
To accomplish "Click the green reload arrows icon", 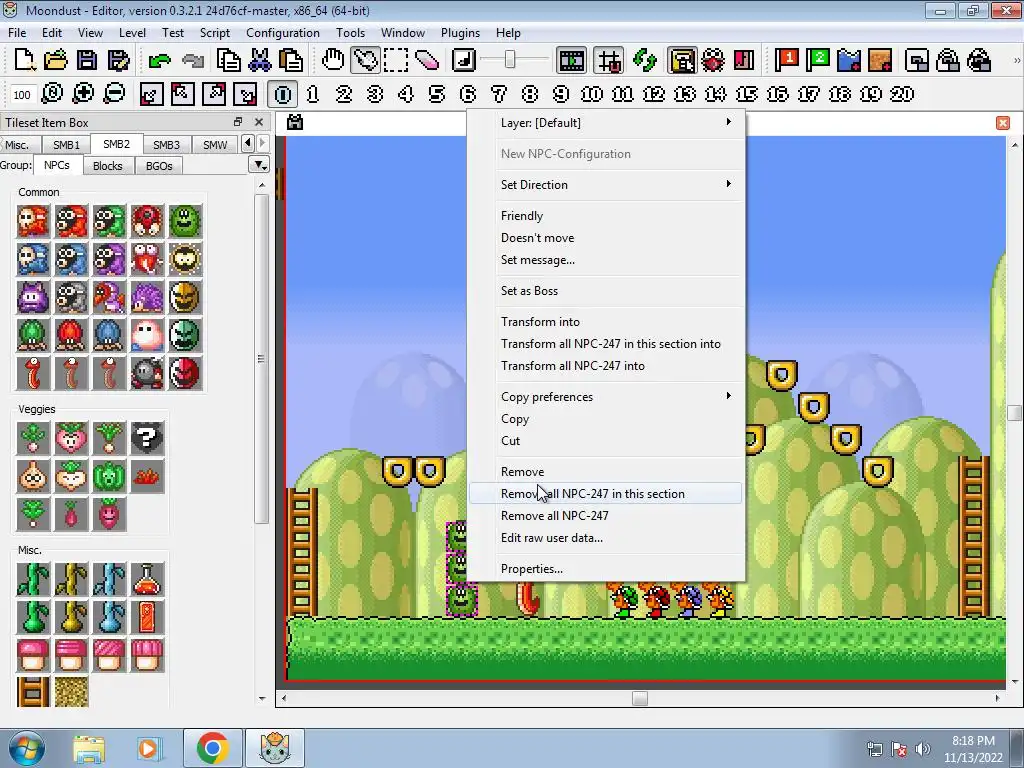I will tap(645, 61).
